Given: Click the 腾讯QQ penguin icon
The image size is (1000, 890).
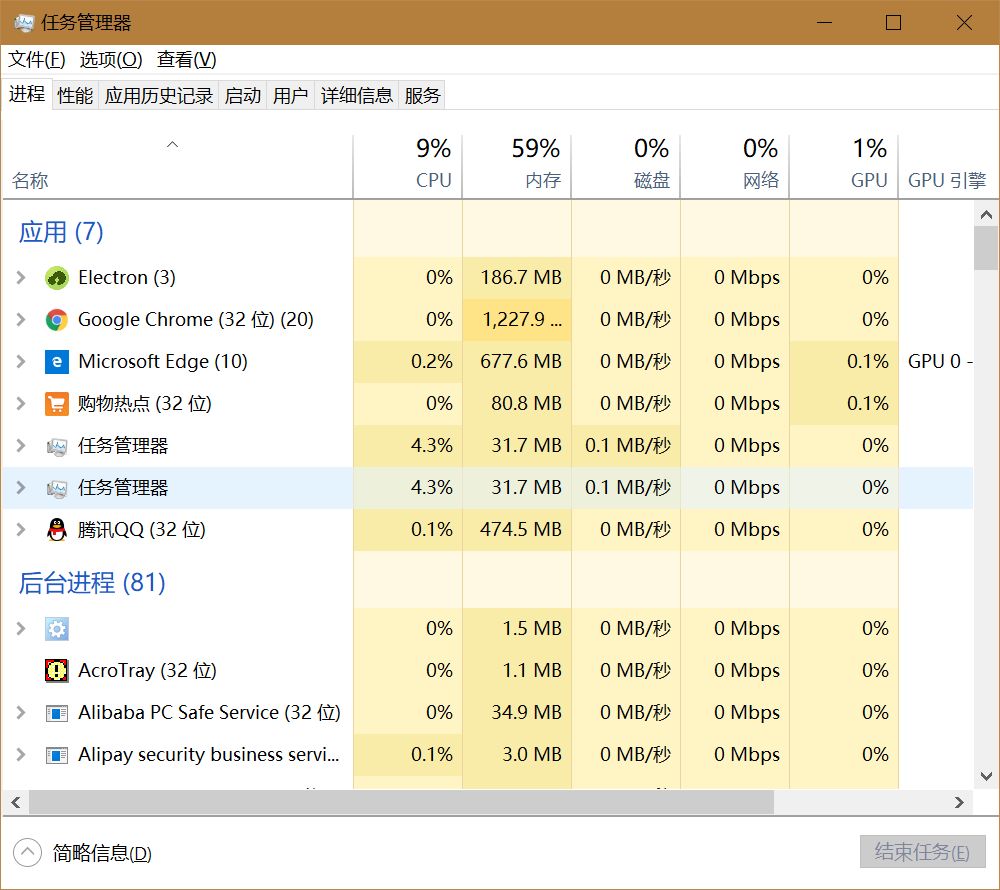Looking at the screenshot, I should (55, 529).
